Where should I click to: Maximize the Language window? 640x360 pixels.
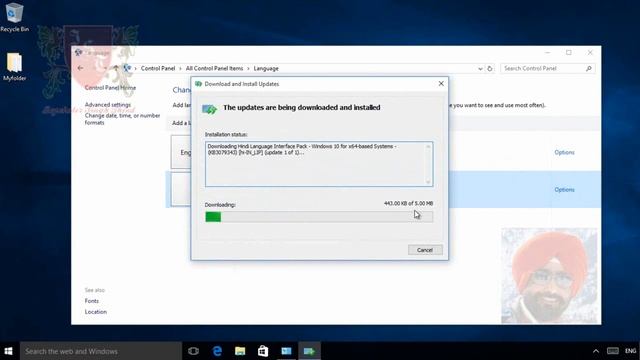coord(569,53)
